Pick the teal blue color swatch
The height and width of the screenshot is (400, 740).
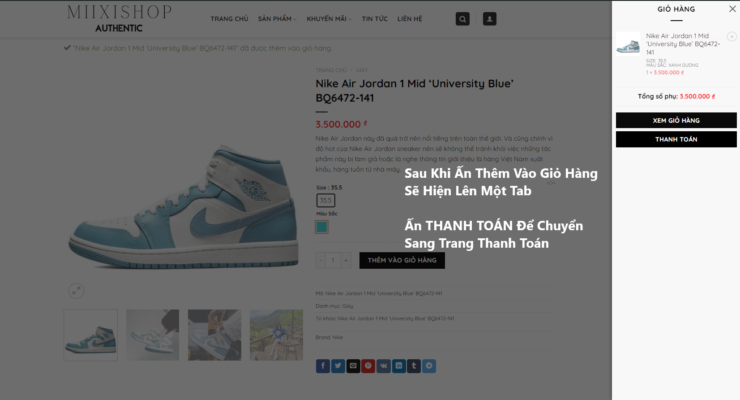coord(322,227)
